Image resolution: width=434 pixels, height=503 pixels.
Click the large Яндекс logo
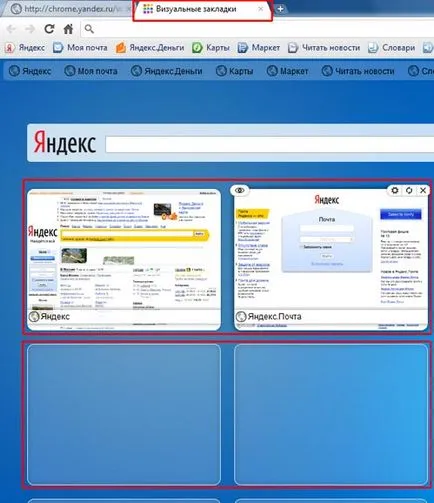tap(65, 143)
